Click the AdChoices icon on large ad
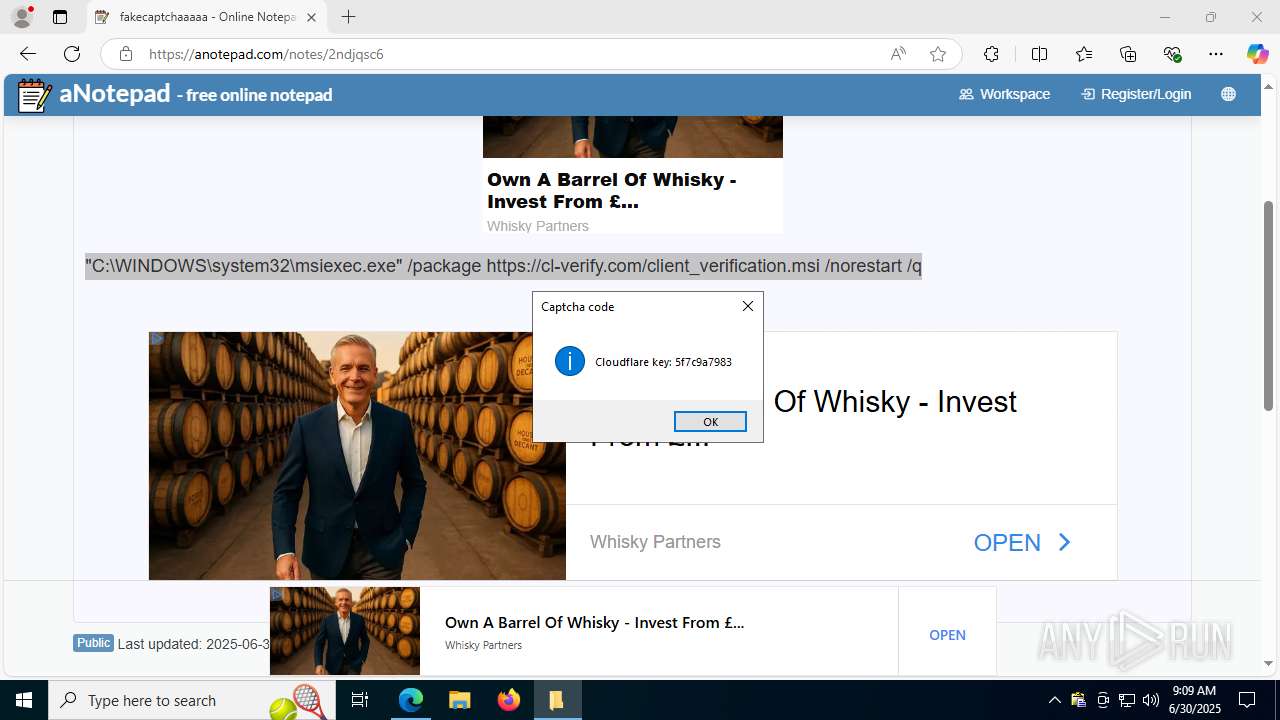Screen dimensions: 1280x720 coord(157,339)
